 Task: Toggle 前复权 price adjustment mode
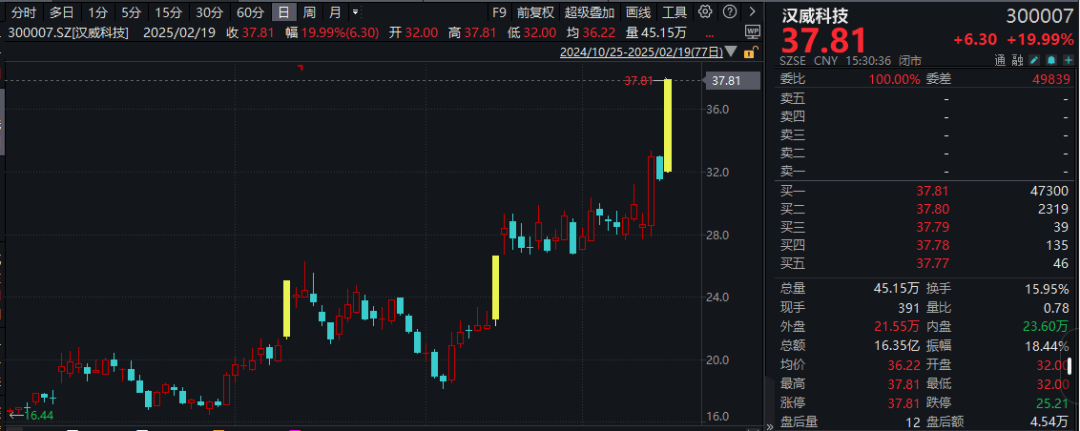tap(535, 12)
